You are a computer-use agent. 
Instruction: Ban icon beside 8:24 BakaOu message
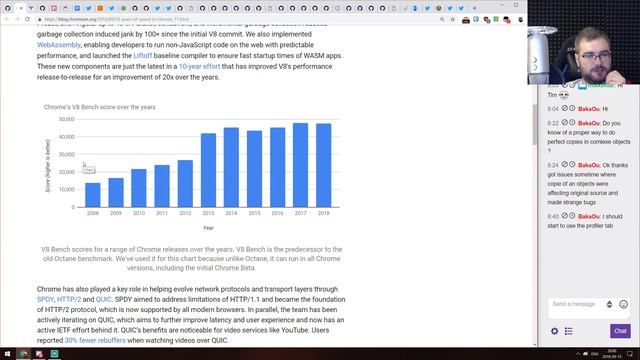click(564, 164)
